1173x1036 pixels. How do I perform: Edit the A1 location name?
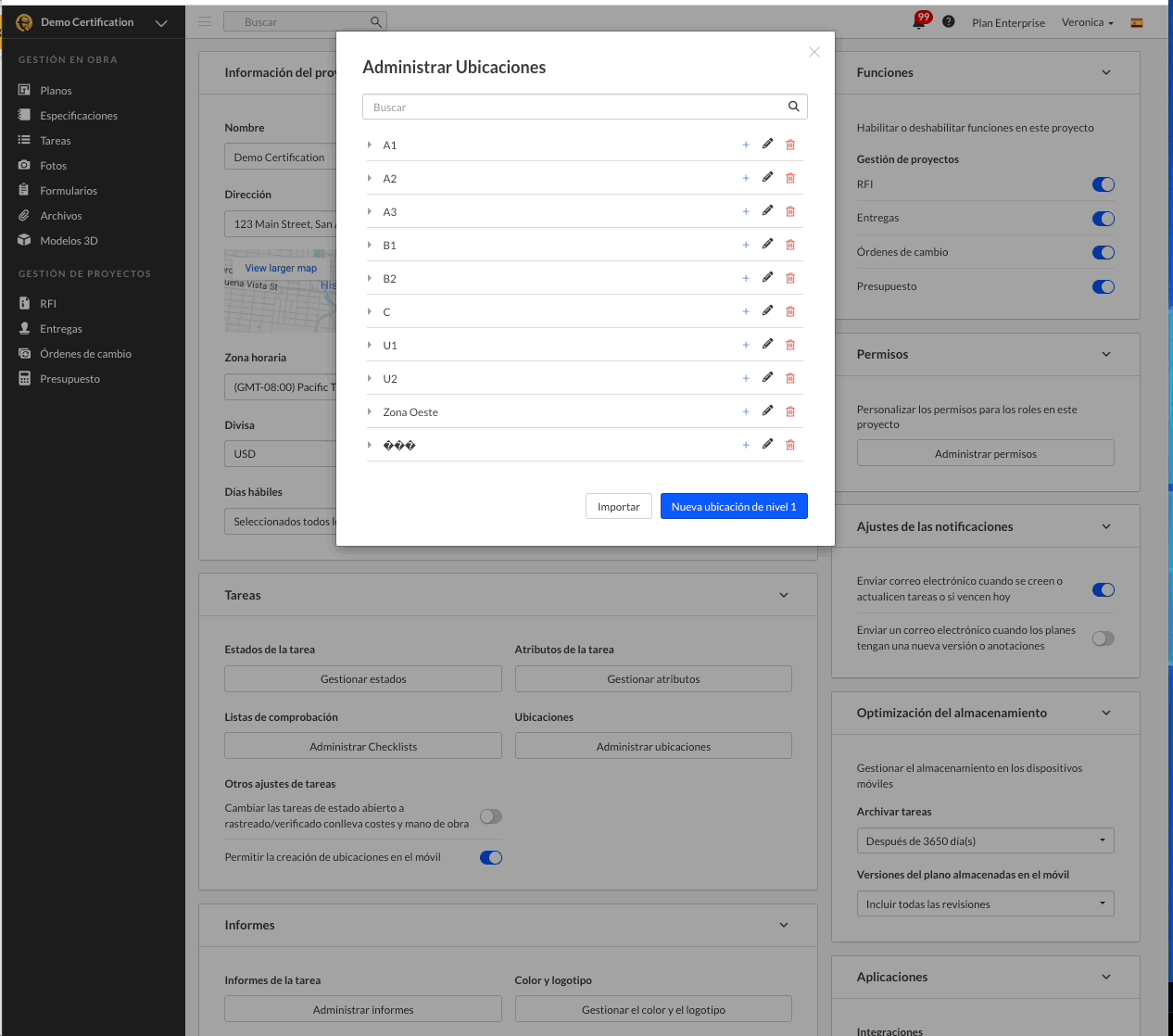point(767,144)
